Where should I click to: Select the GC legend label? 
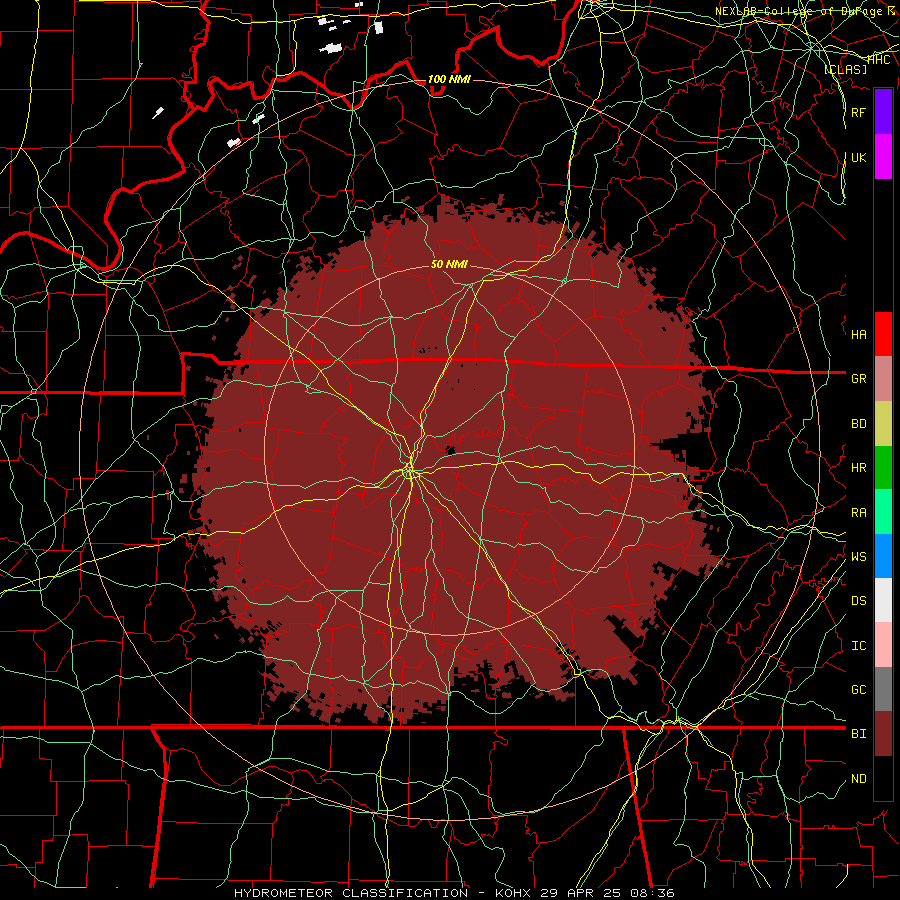(858, 690)
